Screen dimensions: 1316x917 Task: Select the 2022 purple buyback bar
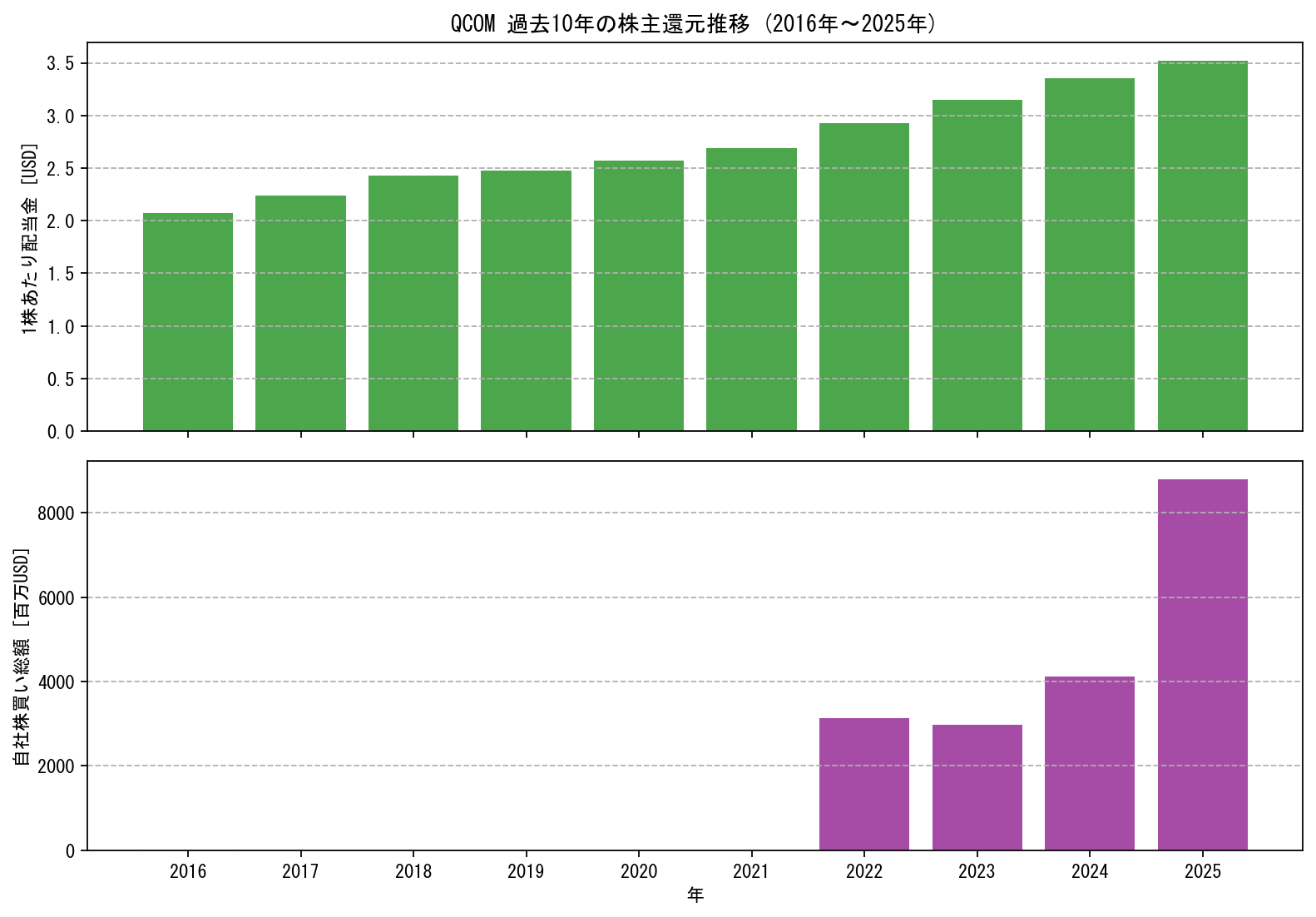point(864,784)
